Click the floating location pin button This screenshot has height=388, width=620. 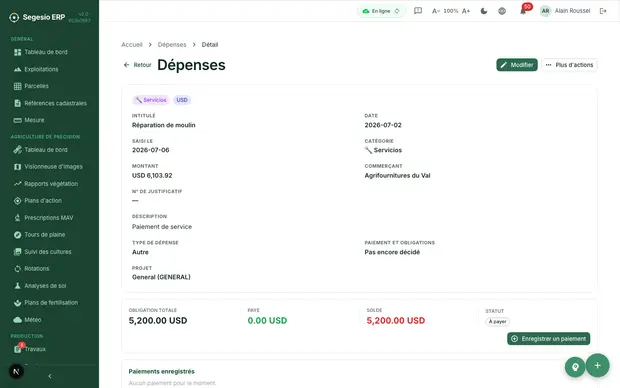click(575, 367)
